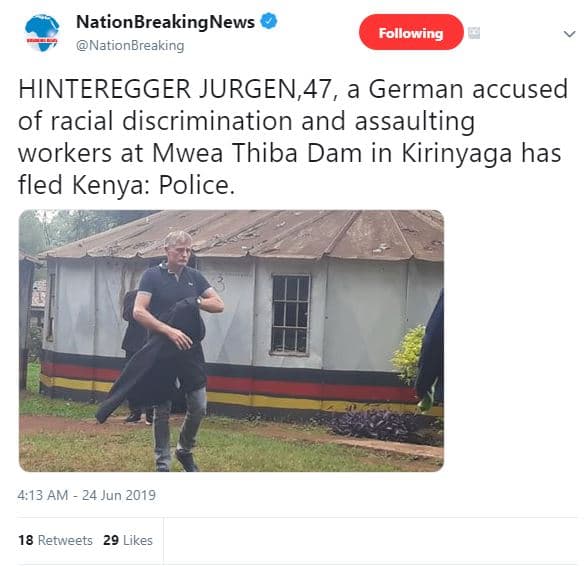Open the tweet options chevron menu

pyautogui.click(x=569, y=34)
